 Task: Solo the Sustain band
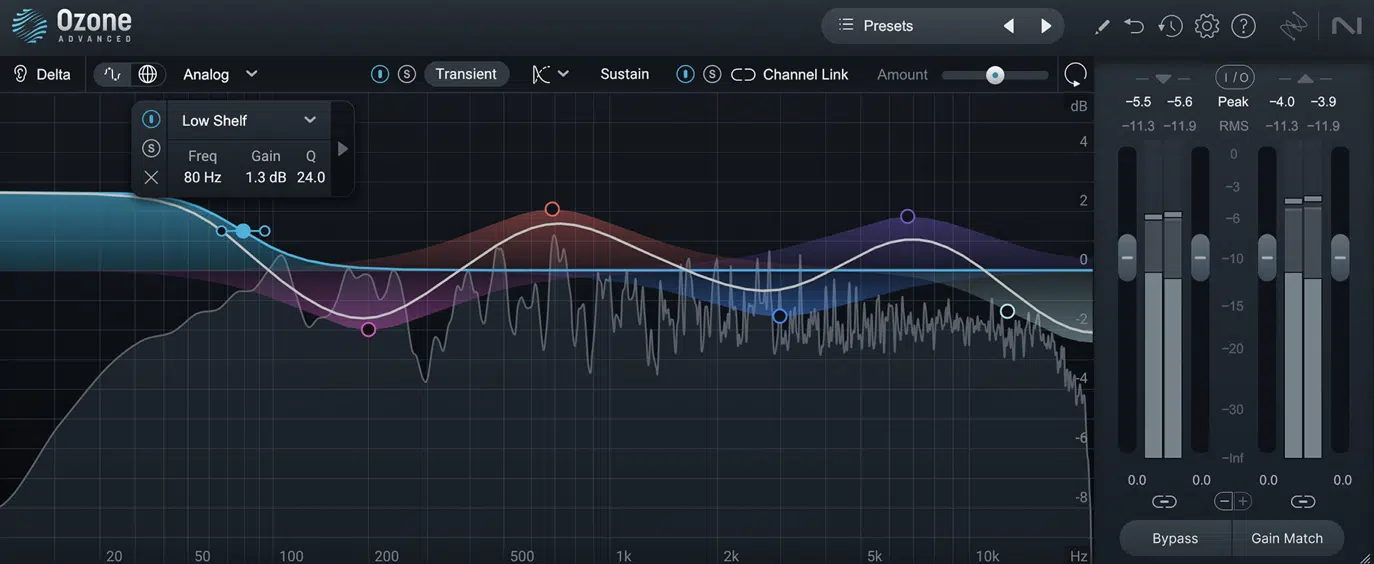click(712, 74)
